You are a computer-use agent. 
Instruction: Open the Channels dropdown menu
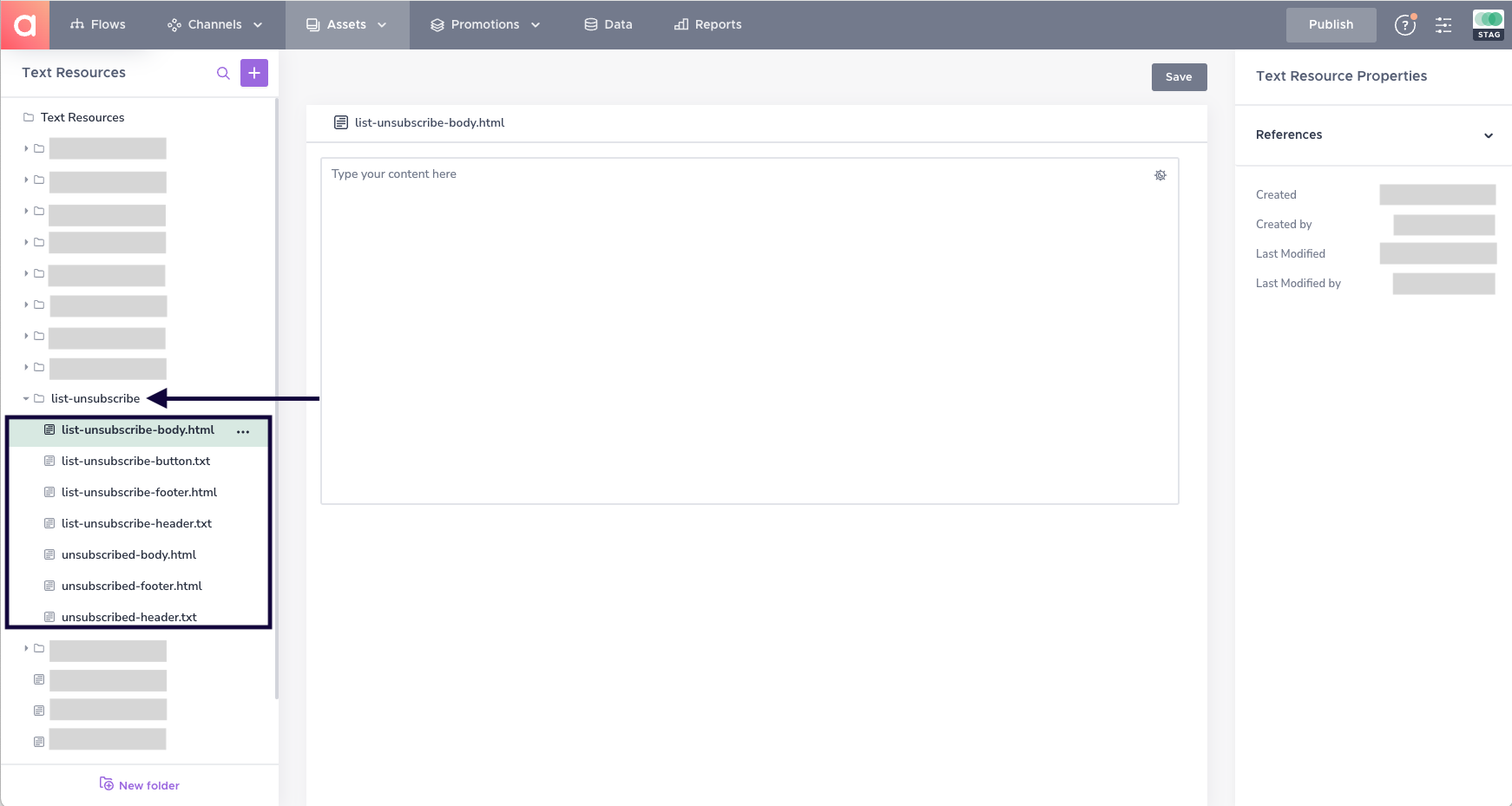(214, 24)
